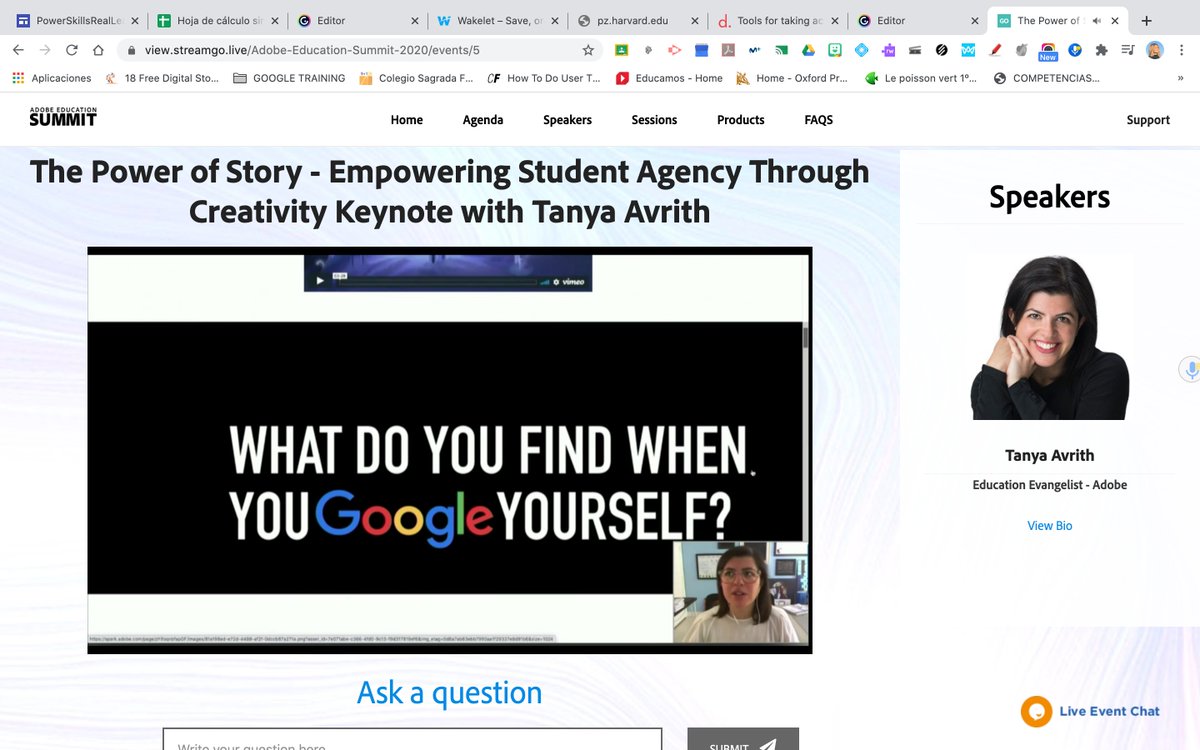Screen dimensions: 1200x750
Task: Open the media controls playlist icon
Action: (1128, 50)
